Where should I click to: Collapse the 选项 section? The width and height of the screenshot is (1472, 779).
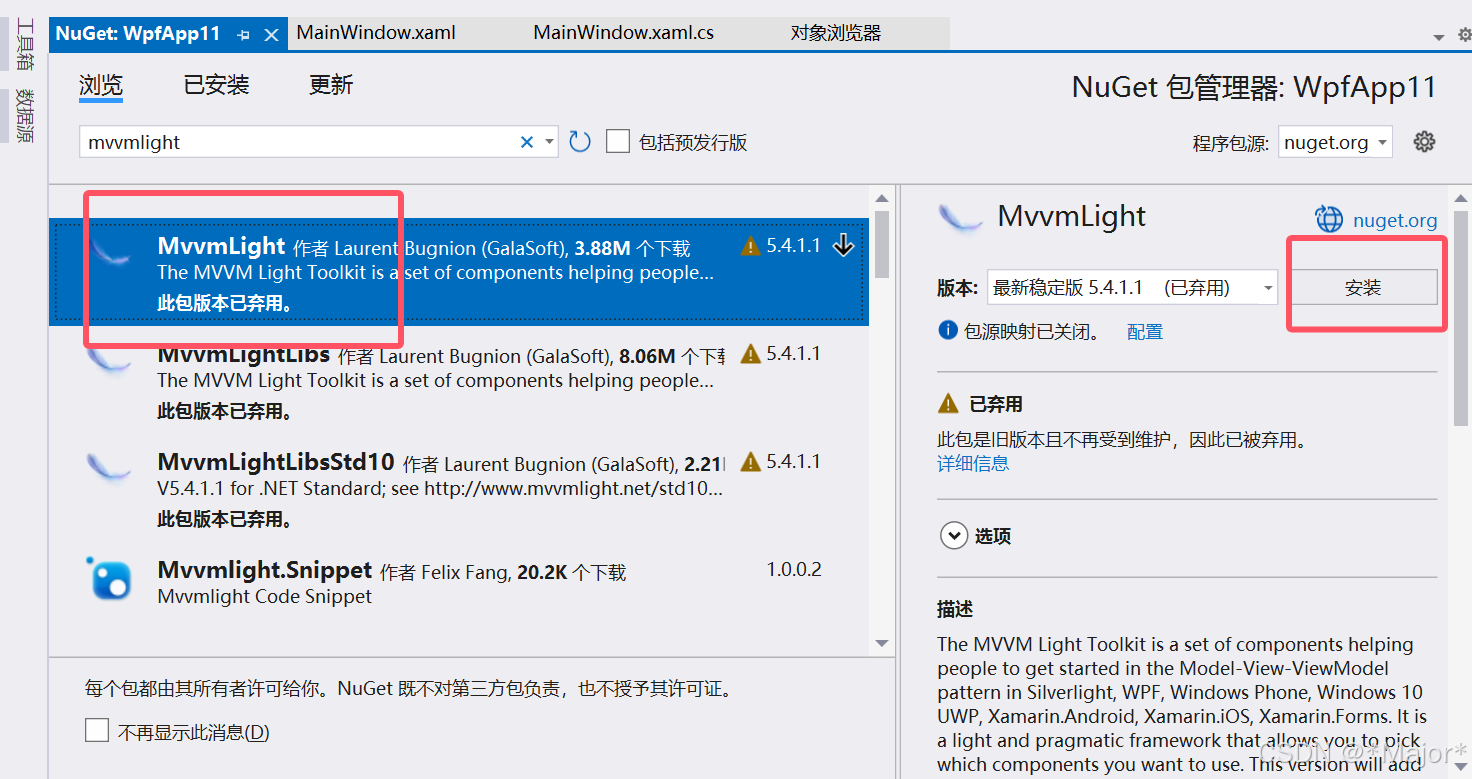tap(953, 536)
